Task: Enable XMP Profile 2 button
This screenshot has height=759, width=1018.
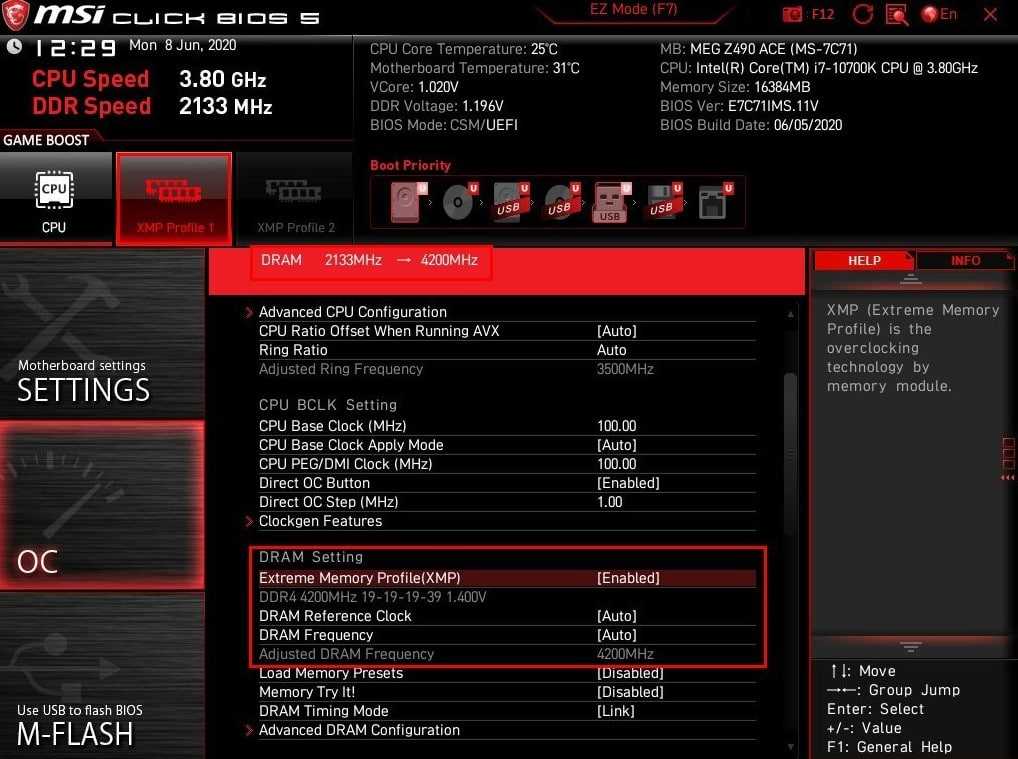Action: click(x=295, y=199)
